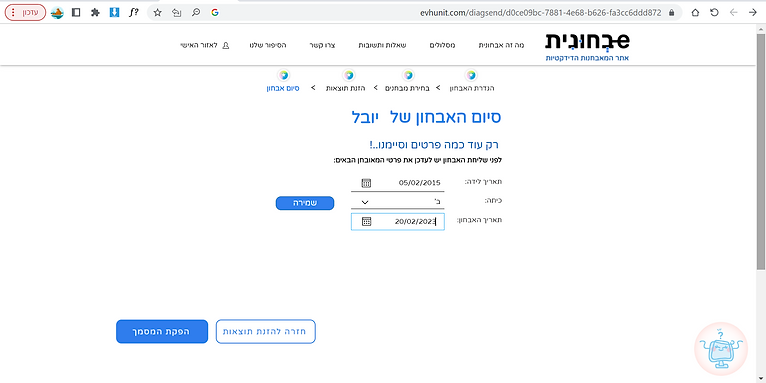This screenshot has height=383, width=766.
Task: Click the הפקת המסמך button
Action: (x=162, y=332)
